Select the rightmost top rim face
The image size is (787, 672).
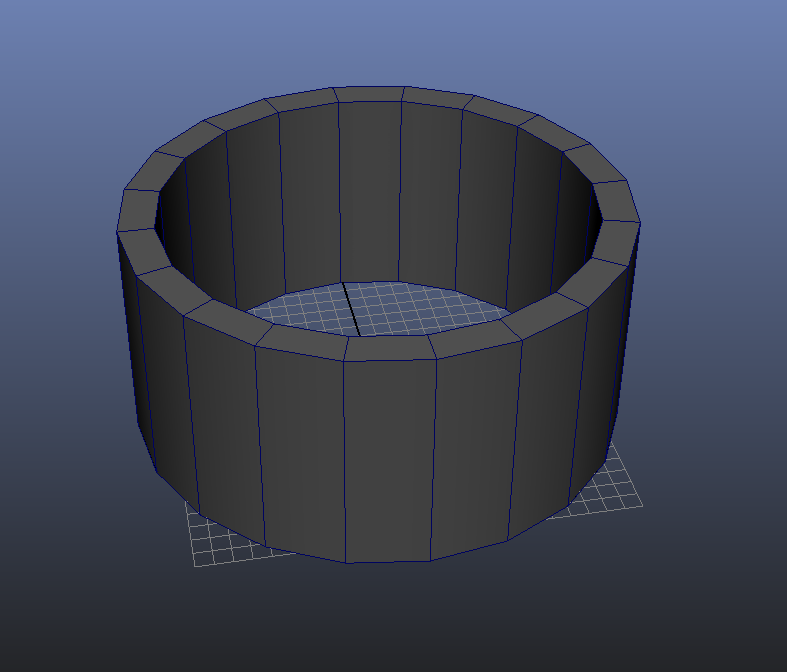pyautogui.click(x=622, y=201)
